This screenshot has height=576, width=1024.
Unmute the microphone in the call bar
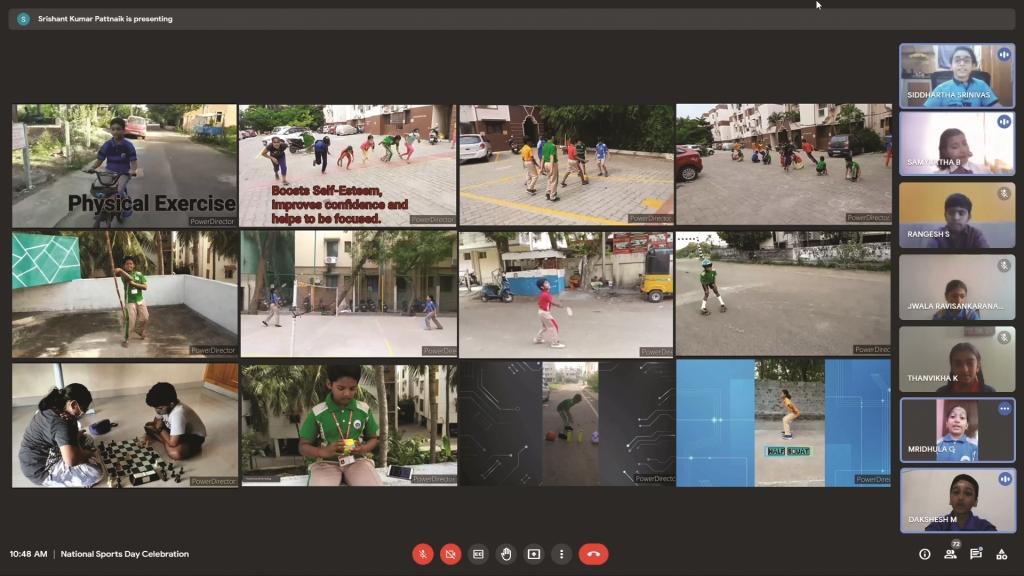click(423, 554)
